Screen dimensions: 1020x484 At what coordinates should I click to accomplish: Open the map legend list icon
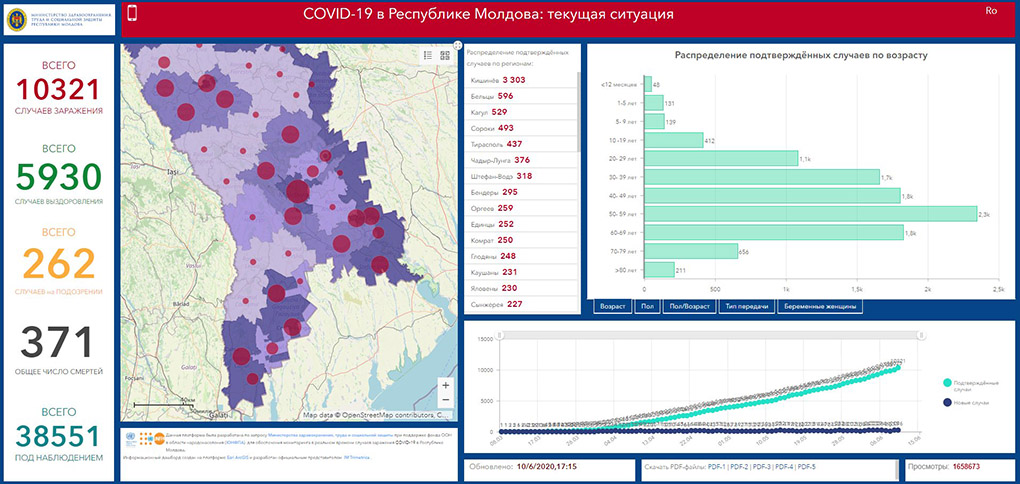pyautogui.click(x=428, y=56)
